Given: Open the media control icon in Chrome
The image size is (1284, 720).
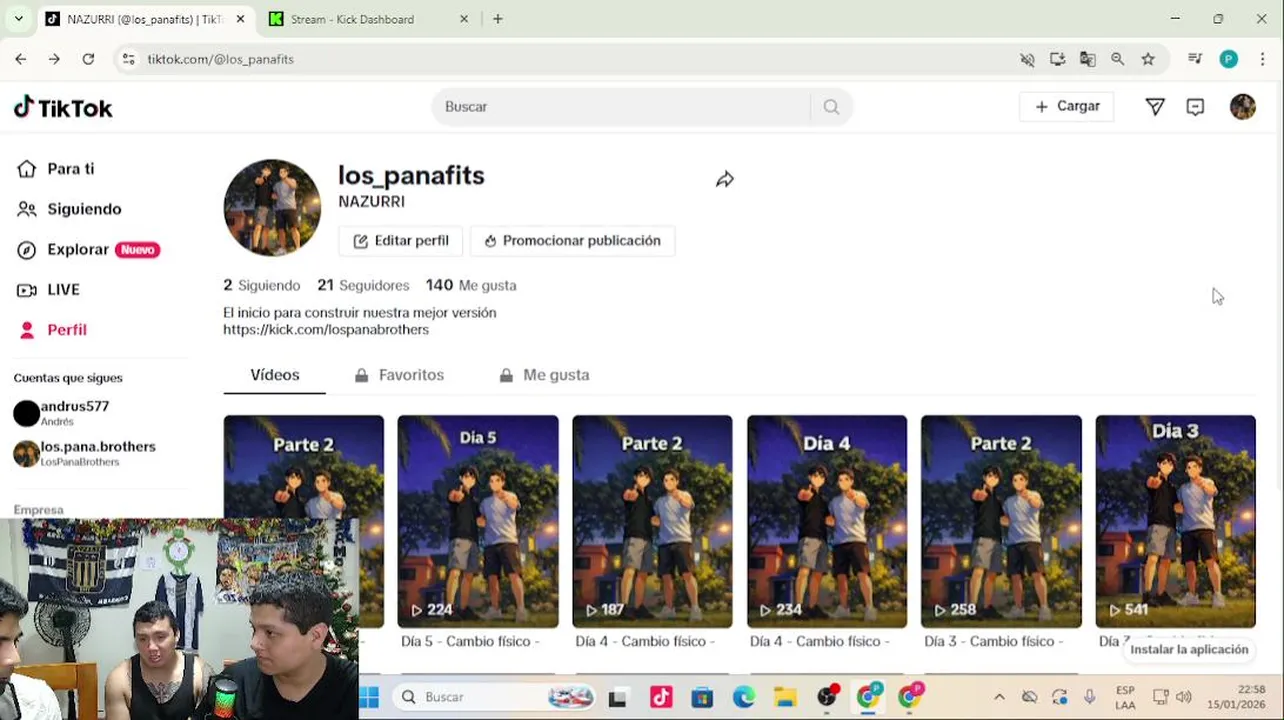Looking at the screenshot, I should (1195, 59).
